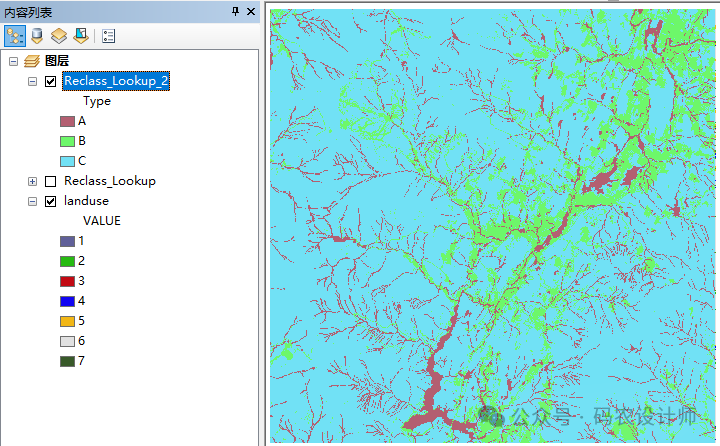Enable the Reclass_Lookup layer checkbox

tap(50, 181)
